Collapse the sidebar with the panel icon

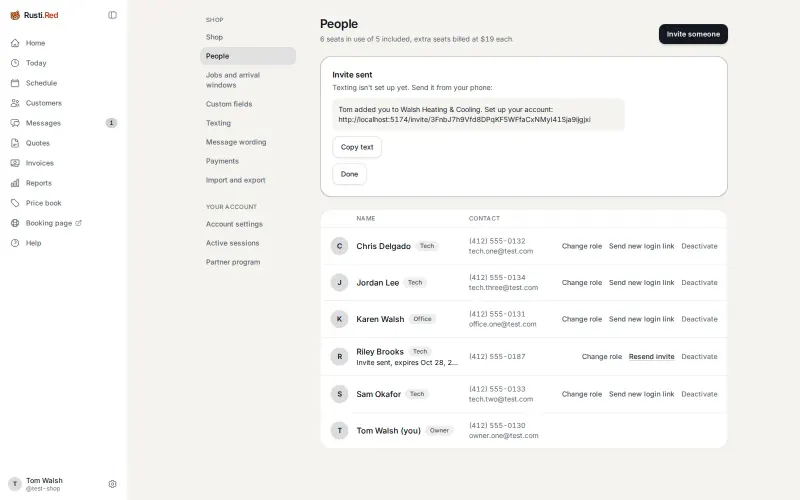coord(112,15)
